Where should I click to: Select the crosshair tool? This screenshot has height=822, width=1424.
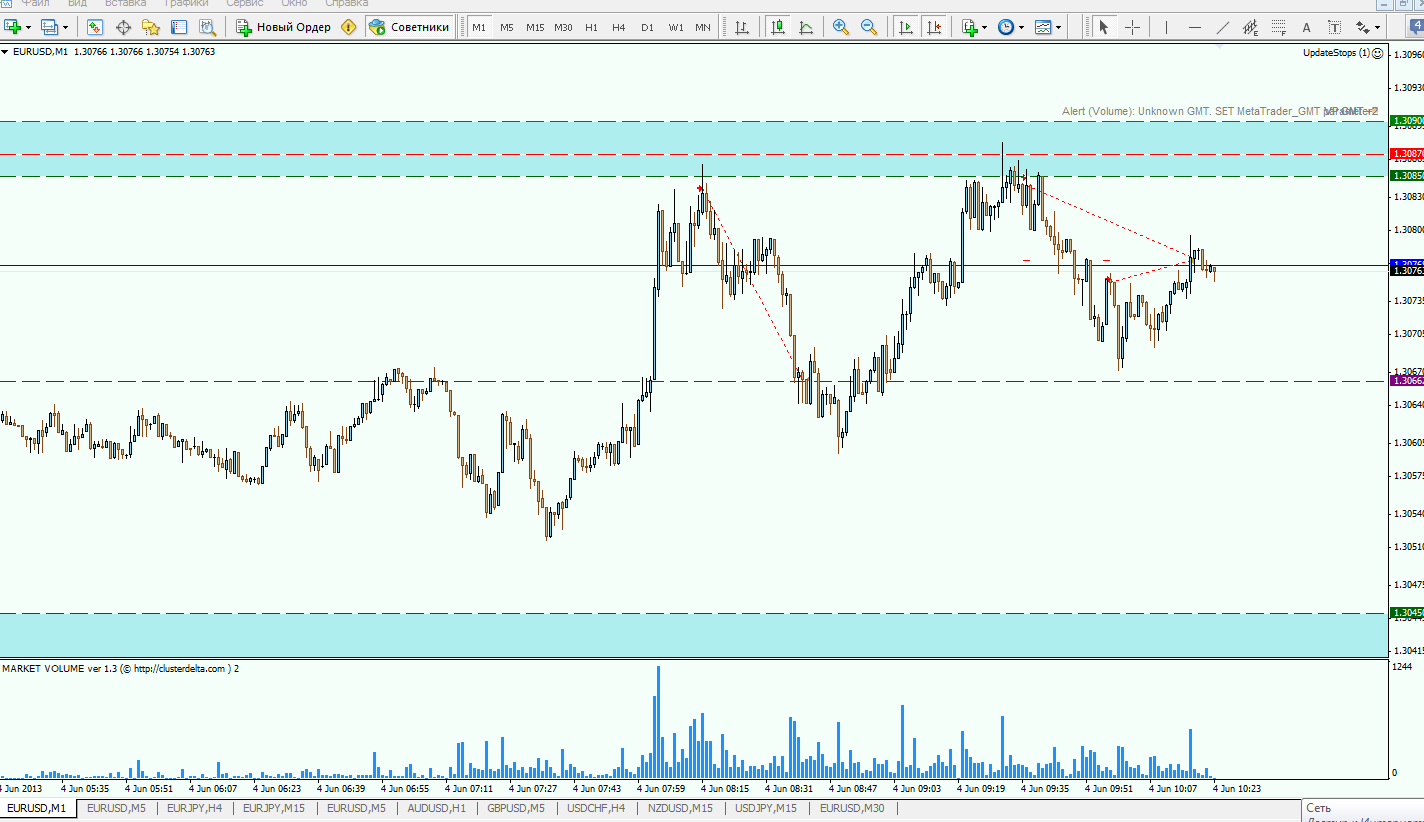[x=1132, y=27]
